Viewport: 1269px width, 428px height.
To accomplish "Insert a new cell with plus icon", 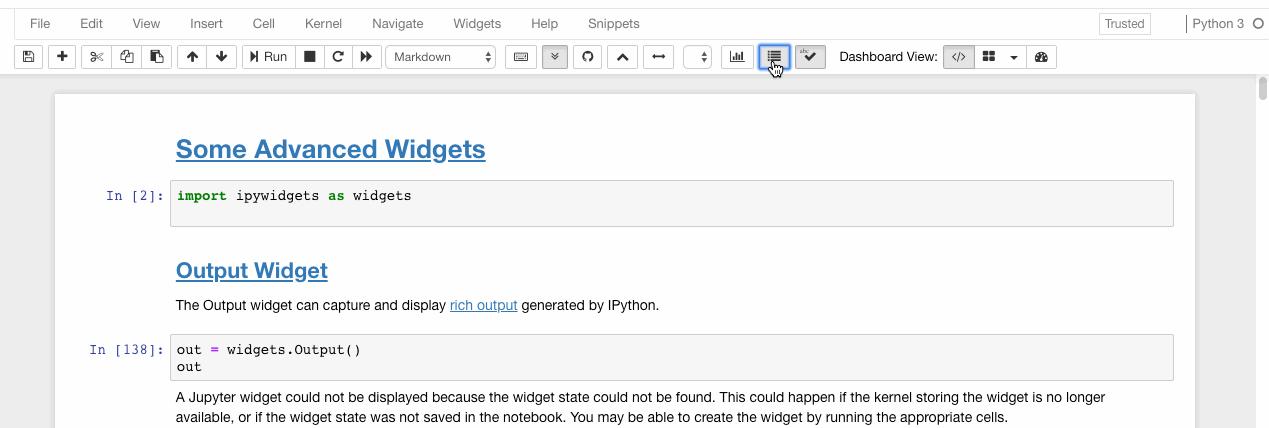I will click(62, 57).
